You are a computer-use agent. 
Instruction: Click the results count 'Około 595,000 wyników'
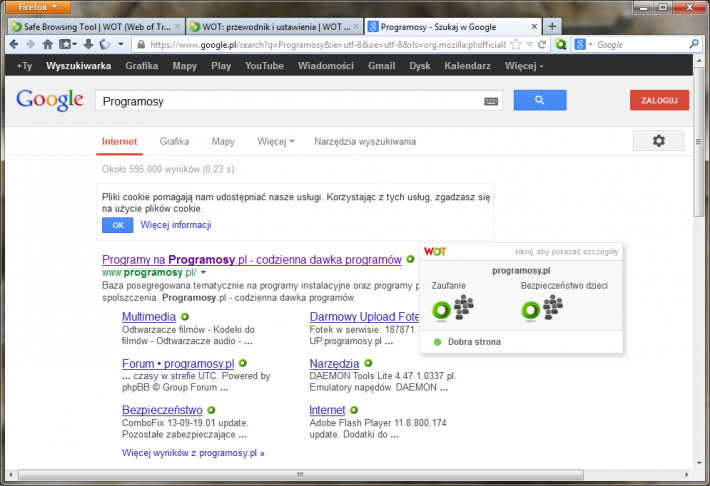(168, 169)
